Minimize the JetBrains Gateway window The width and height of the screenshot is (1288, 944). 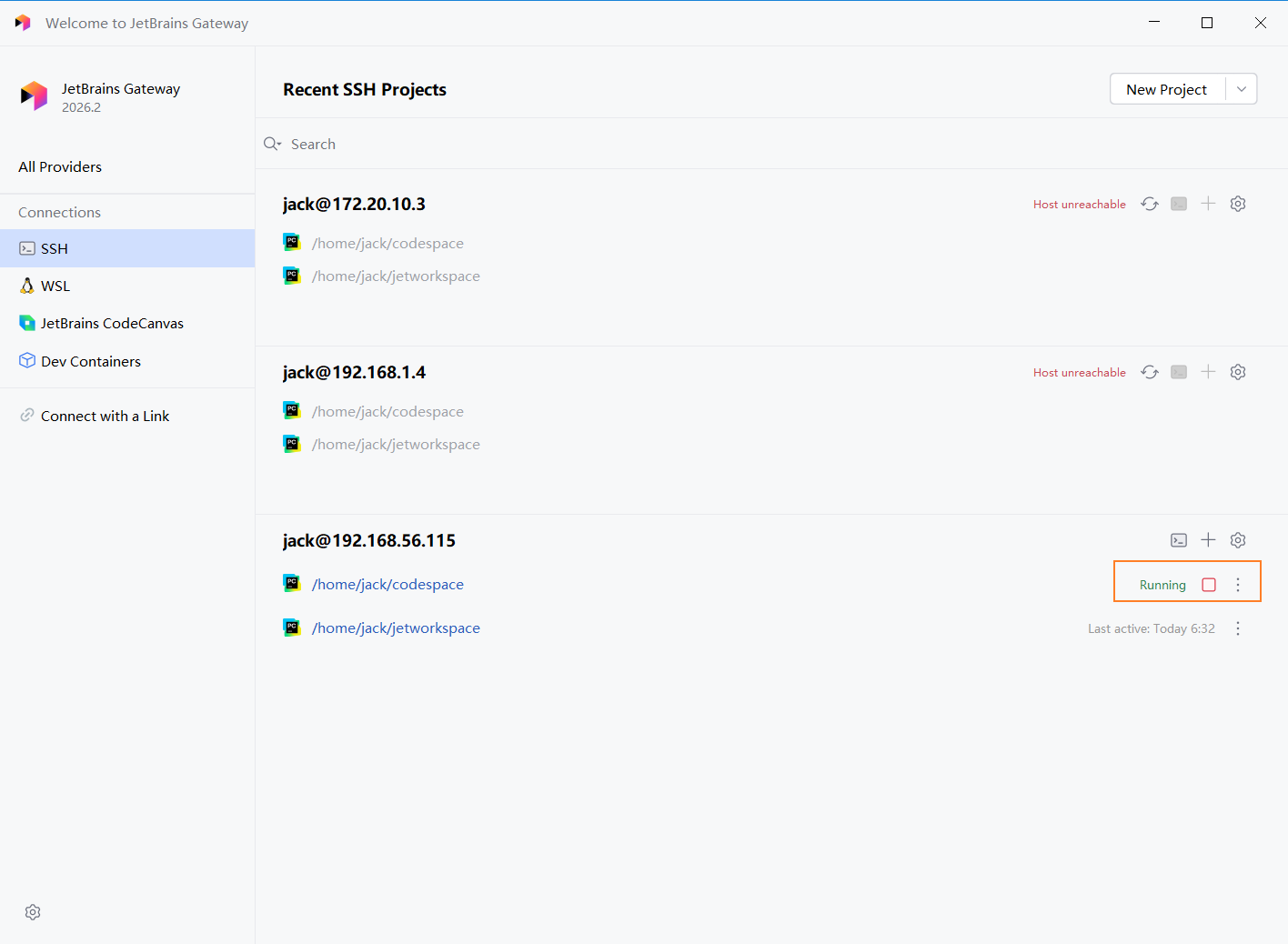click(x=1154, y=23)
